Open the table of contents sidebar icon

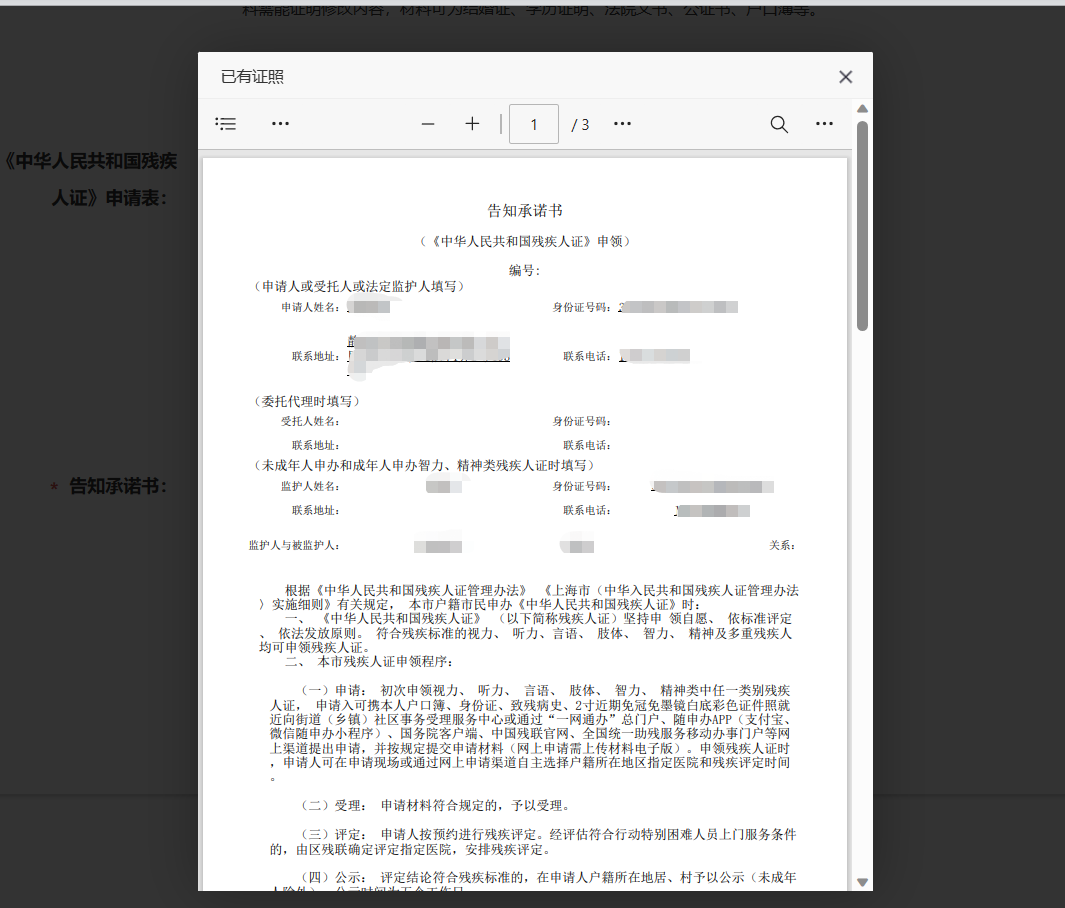pyautogui.click(x=225, y=124)
